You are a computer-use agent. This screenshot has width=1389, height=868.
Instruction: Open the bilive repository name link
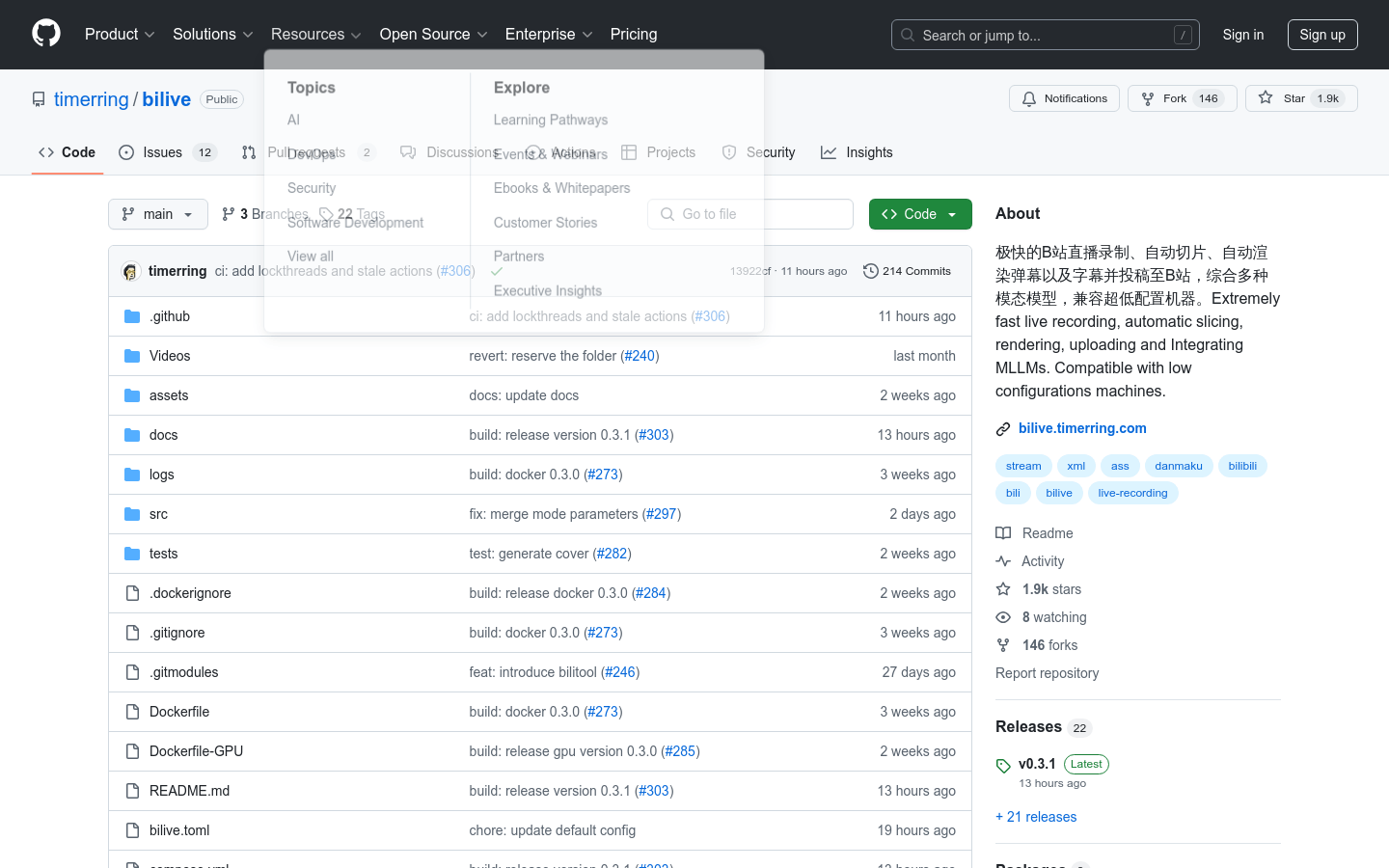click(x=167, y=99)
